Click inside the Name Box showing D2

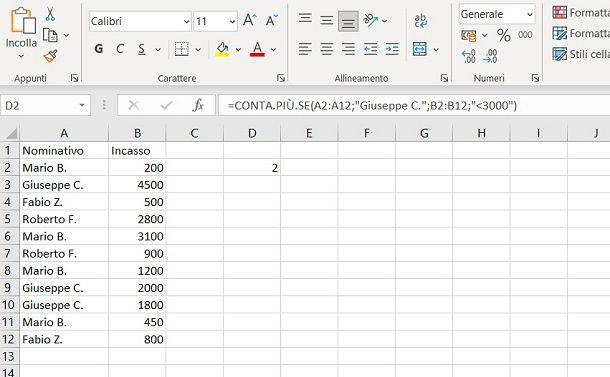point(40,105)
